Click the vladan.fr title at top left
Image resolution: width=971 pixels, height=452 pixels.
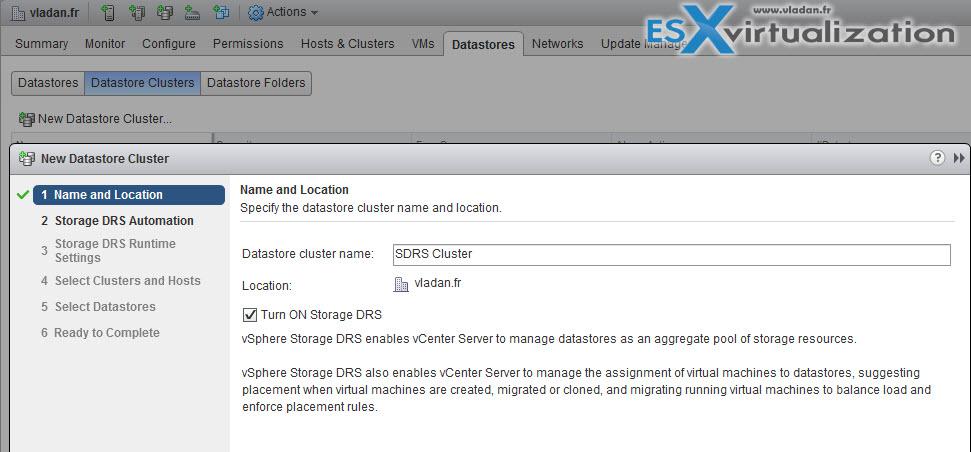pyautogui.click(x=54, y=12)
